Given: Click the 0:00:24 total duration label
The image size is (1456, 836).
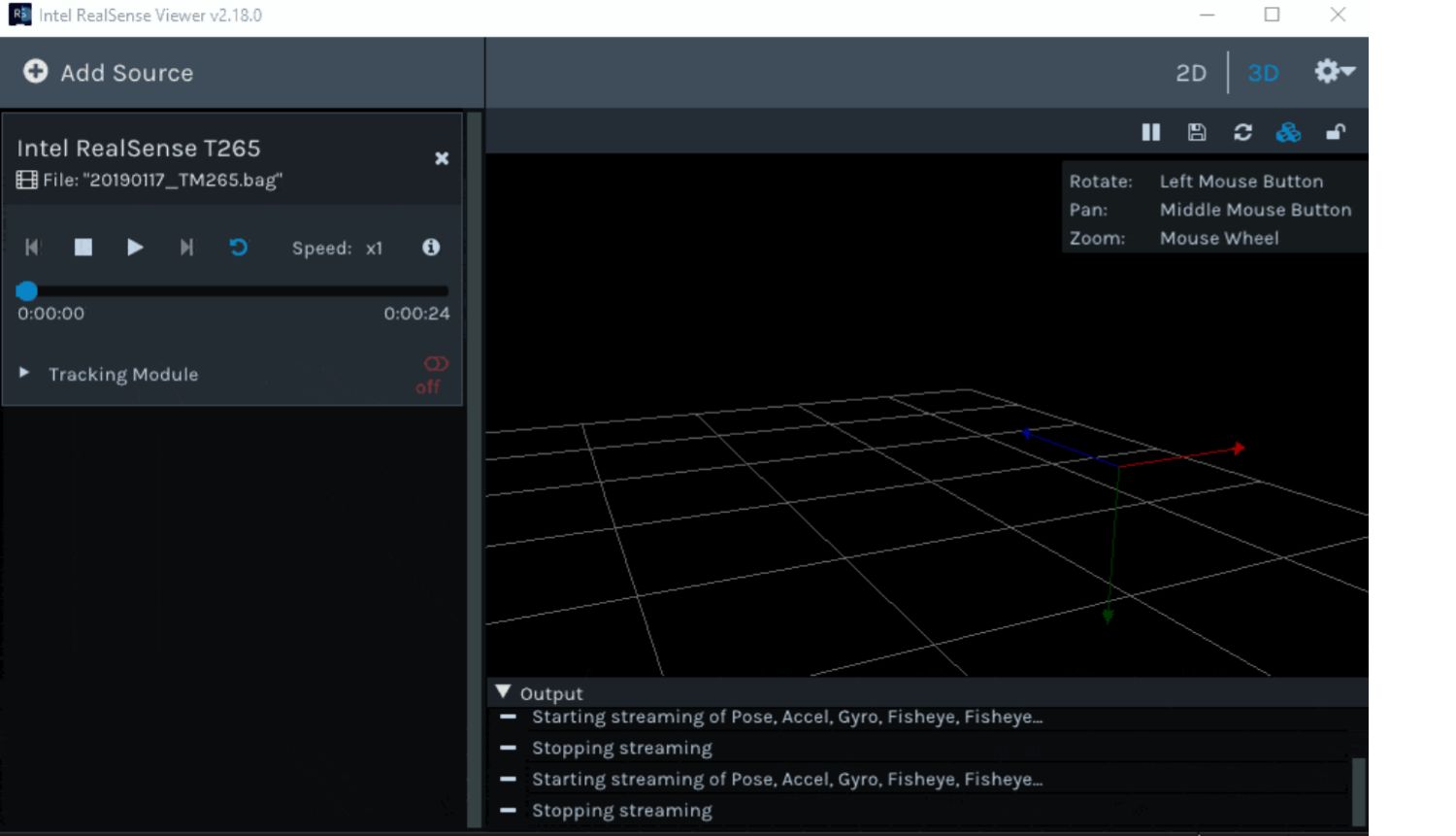Looking at the screenshot, I should pos(416,314).
